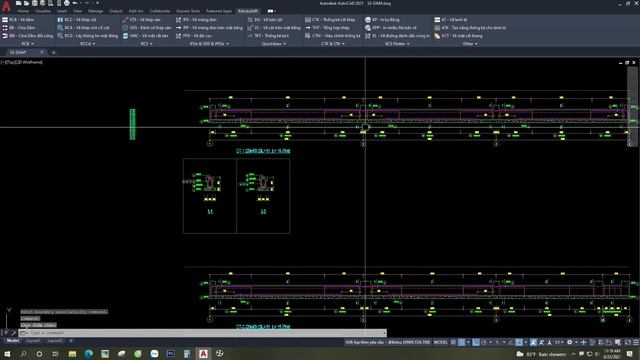Select the TKT Thống kê text tool
Image resolution: width=640 pixels, height=360 pixels.
pyautogui.click(x=268, y=36)
